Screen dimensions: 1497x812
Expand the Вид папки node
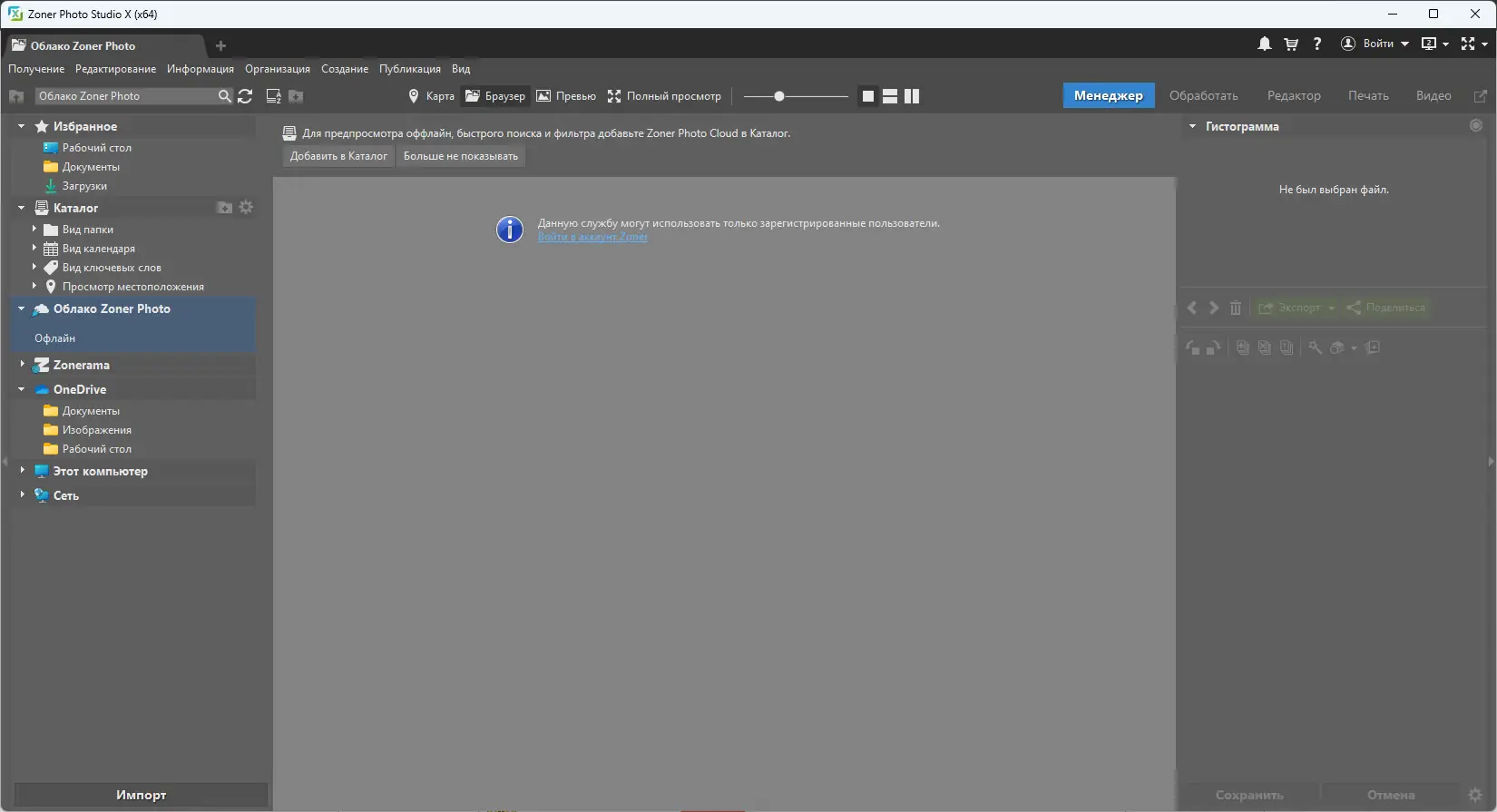click(x=34, y=230)
